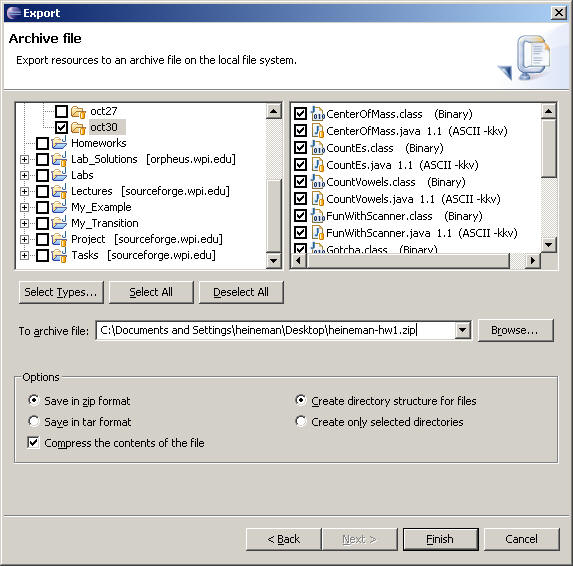573x566 pixels.
Task: Click the CenterOfMass.java file icon
Action: (318, 131)
